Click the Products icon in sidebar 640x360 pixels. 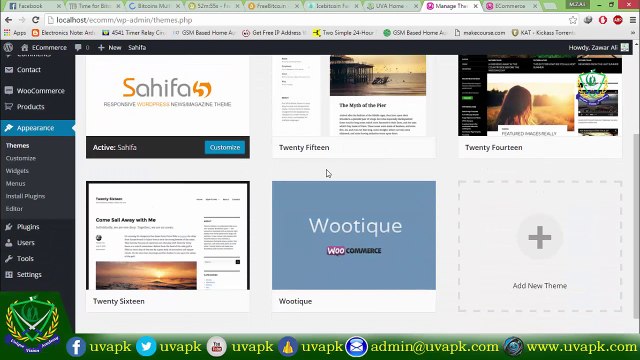9,107
